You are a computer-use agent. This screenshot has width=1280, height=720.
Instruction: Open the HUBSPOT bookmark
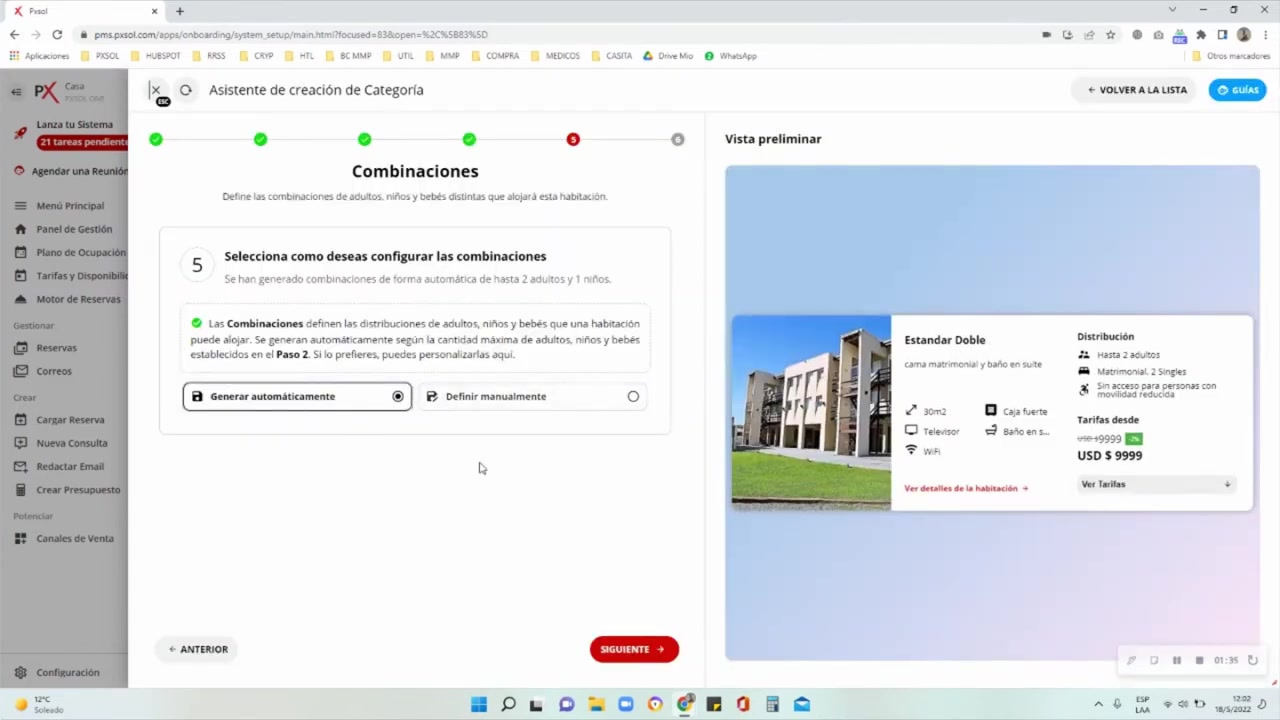click(158, 55)
